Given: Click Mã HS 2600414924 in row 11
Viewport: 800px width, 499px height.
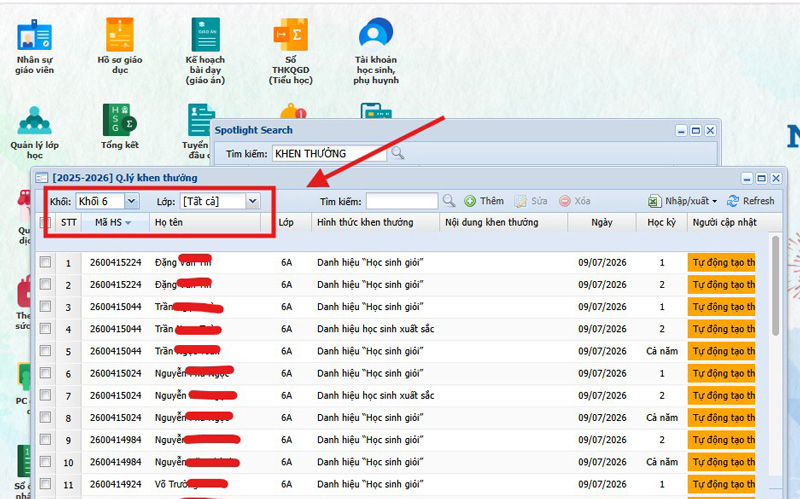Looking at the screenshot, I should (x=115, y=484).
